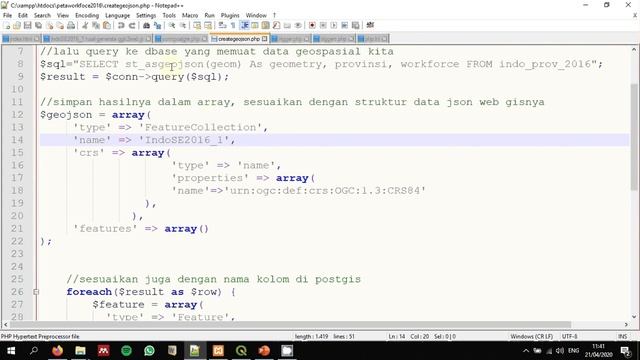
Task: Click the New file toolbar icon
Action: [7, 25]
